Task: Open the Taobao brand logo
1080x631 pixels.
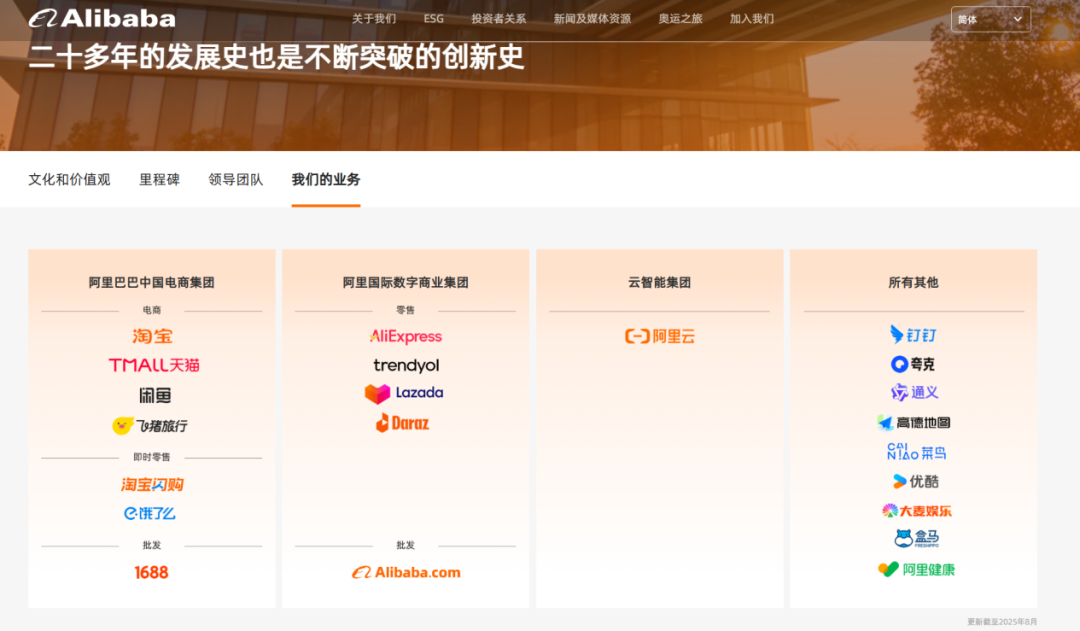Action: point(152,336)
